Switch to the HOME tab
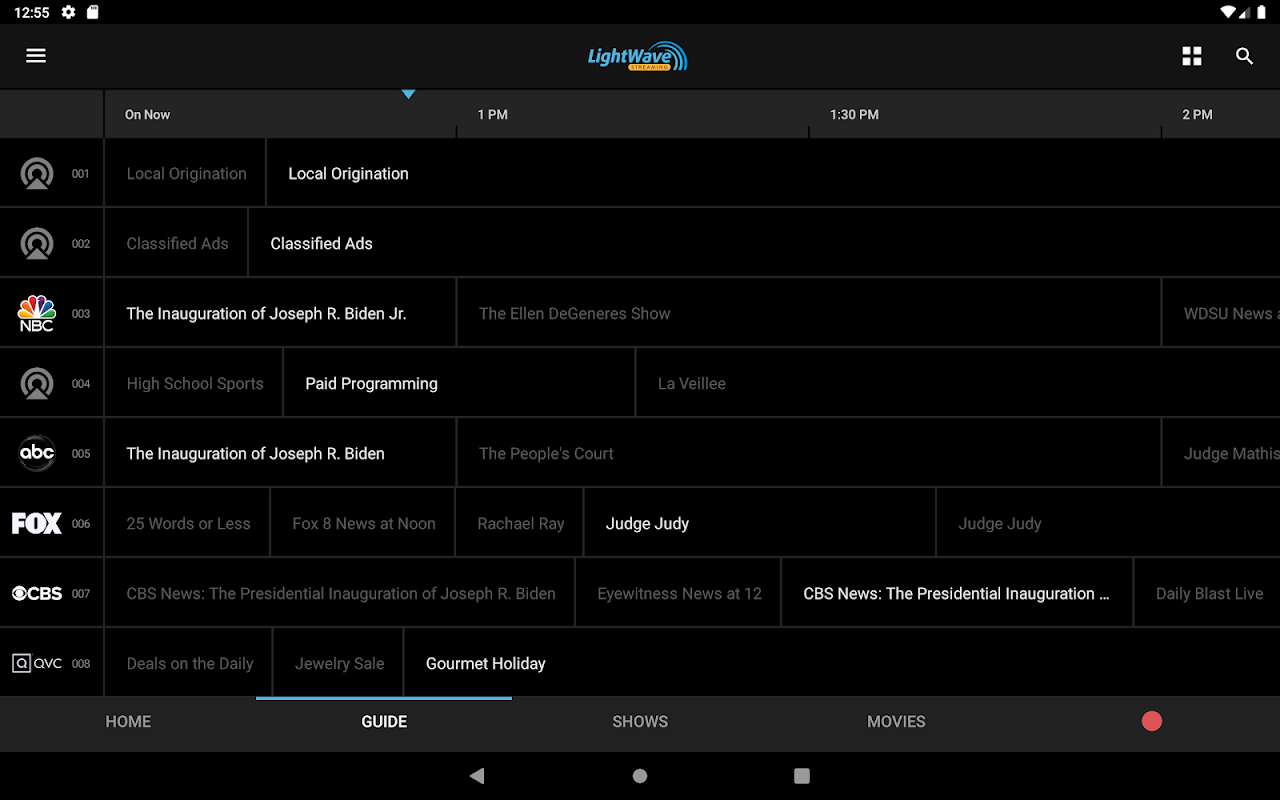1280x800 pixels. [128, 722]
